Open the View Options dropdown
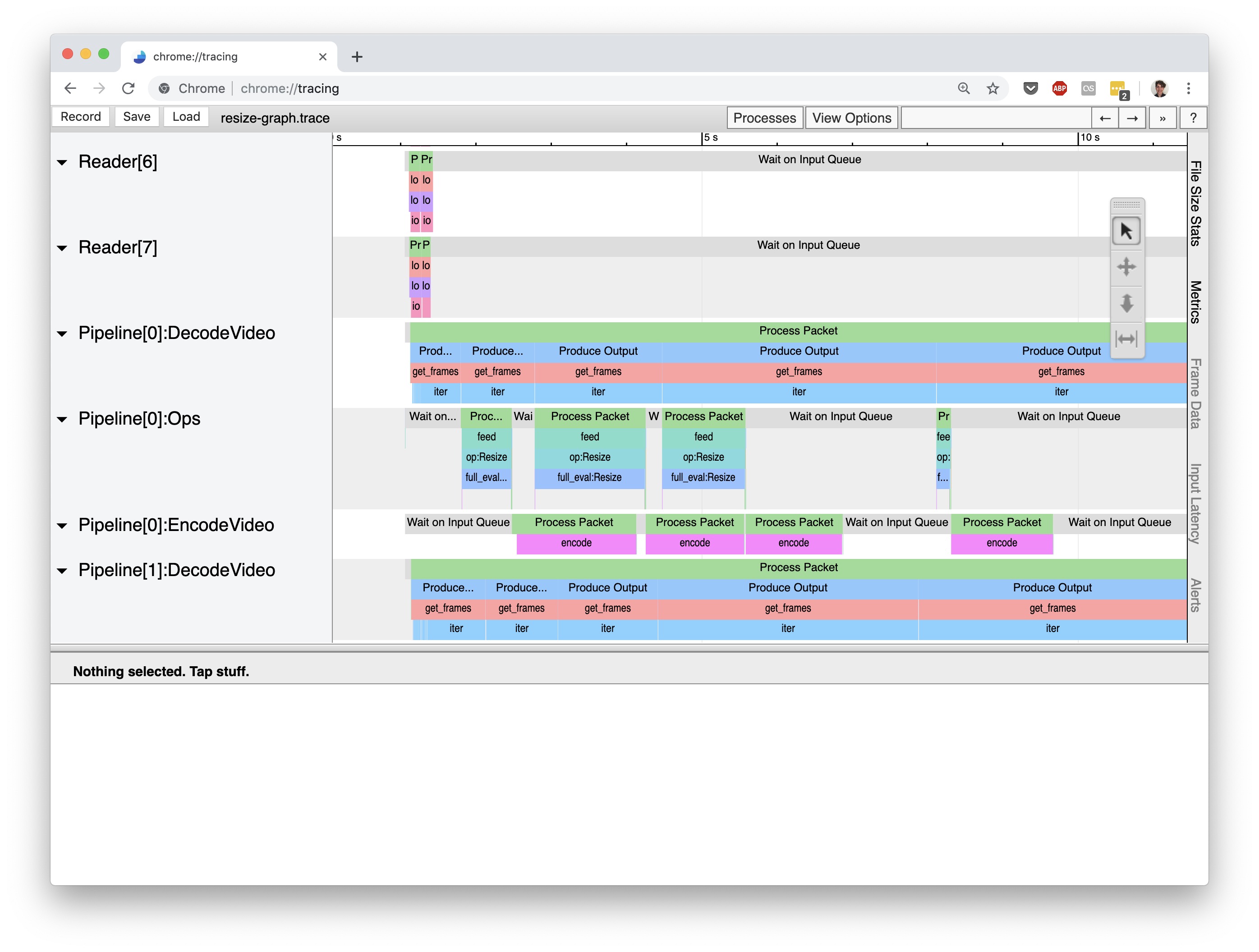This screenshot has height=952, width=1259. (x=851, y=118)
